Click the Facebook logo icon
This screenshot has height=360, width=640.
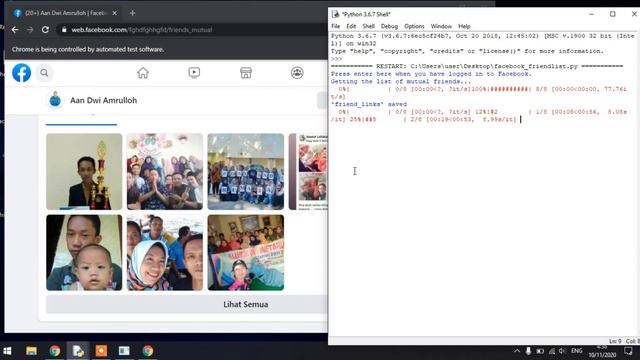pyautogui.click(x=21, y=73)
